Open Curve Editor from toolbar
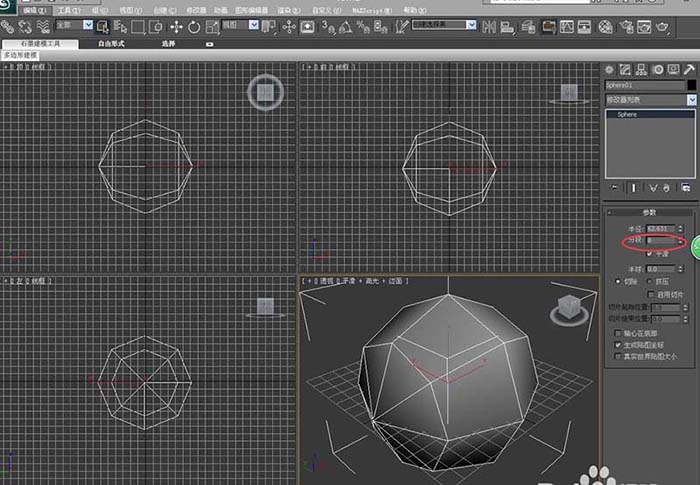Screen dimensions: 700x485 click(567, 27)
